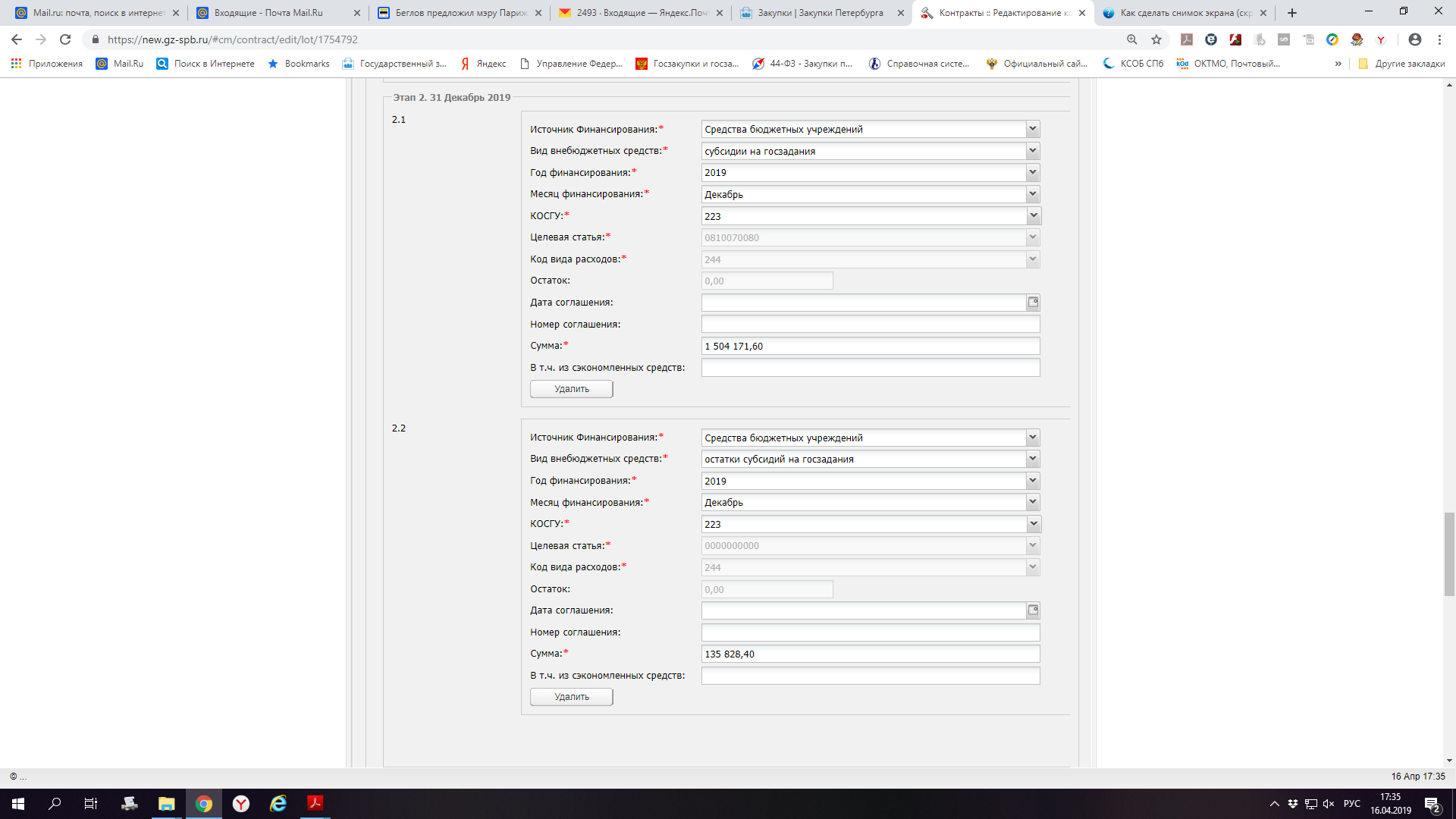1456x819 pixels.
Task: Open Windows notification center icon
Action: [x=1432, y=804]
